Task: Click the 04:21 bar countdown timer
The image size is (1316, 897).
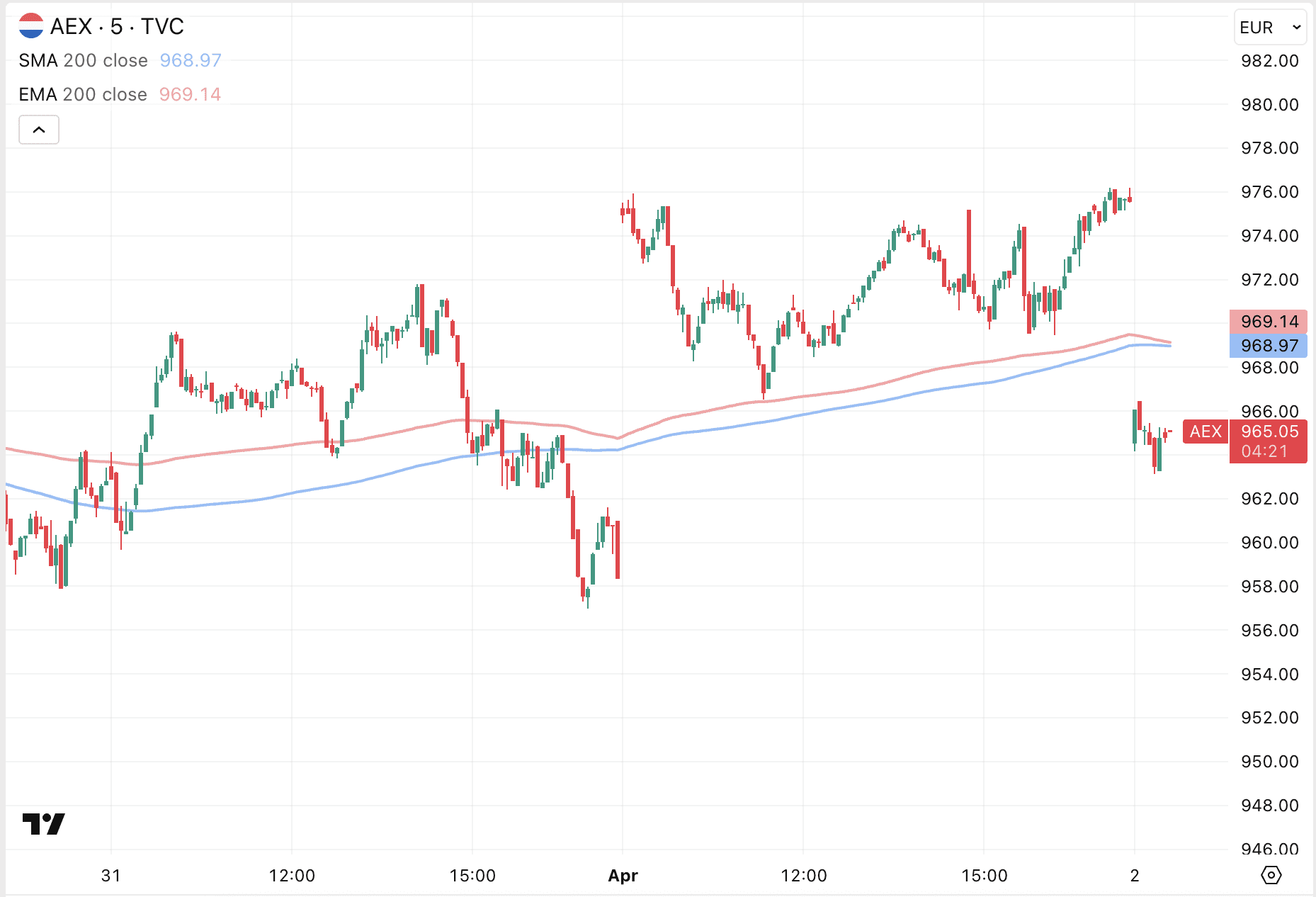Action: [x=1264, y=451]
